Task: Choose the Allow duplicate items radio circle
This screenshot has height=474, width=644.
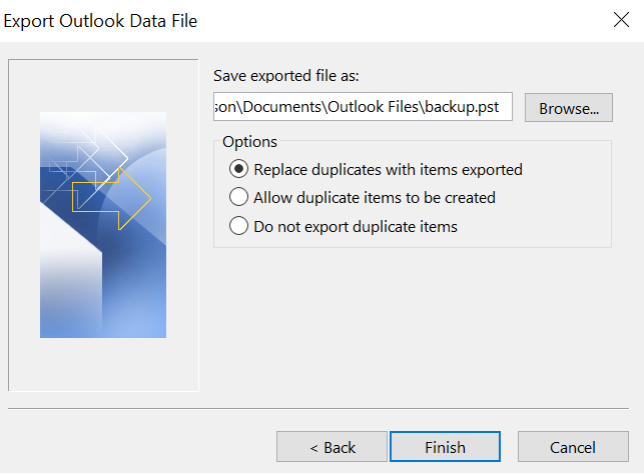Action: [x=239, y=197]
